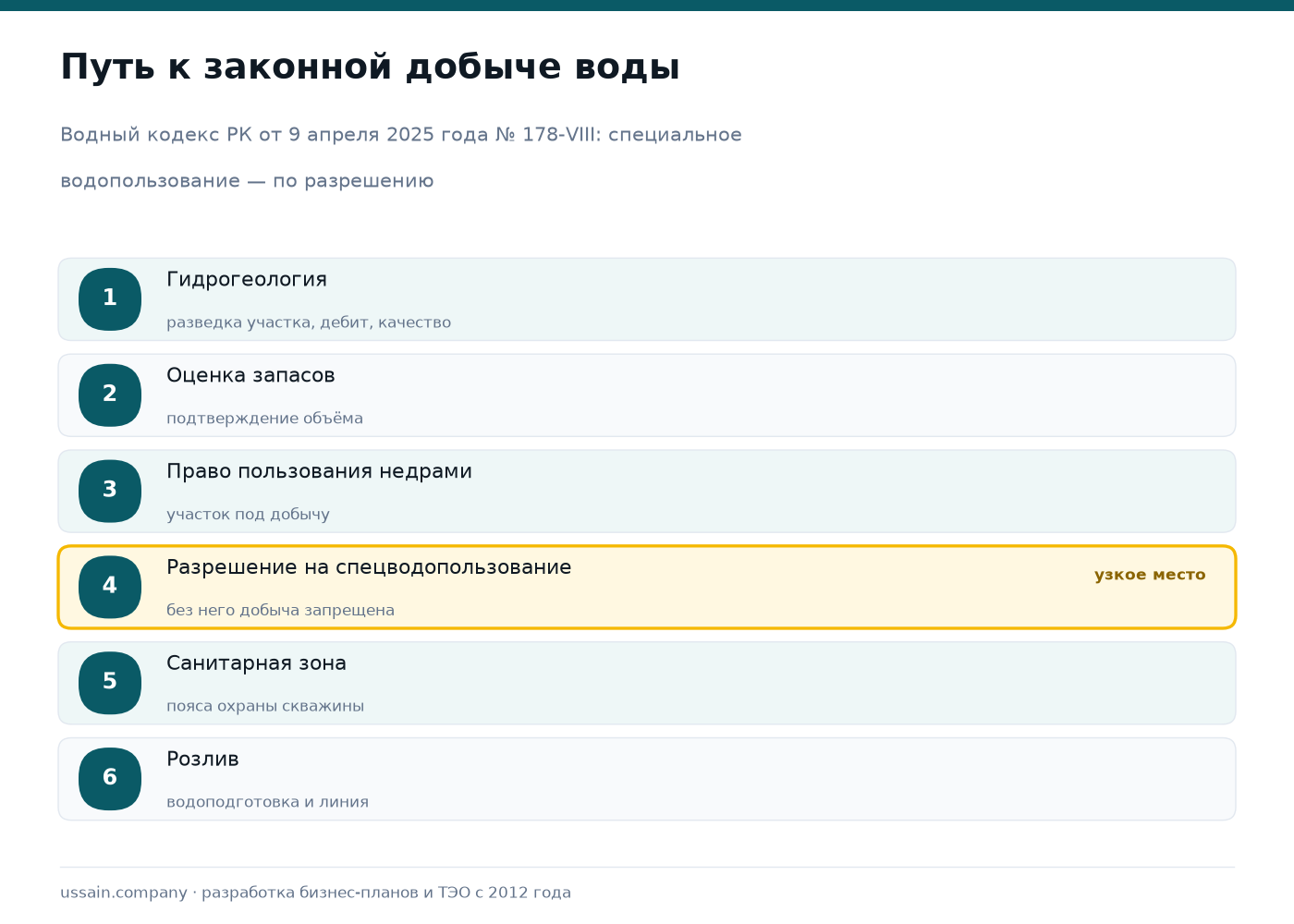The width and height of the screenshot is (1294, 924).
Task: Click the number 1 step badge
Action: point(110,299)
